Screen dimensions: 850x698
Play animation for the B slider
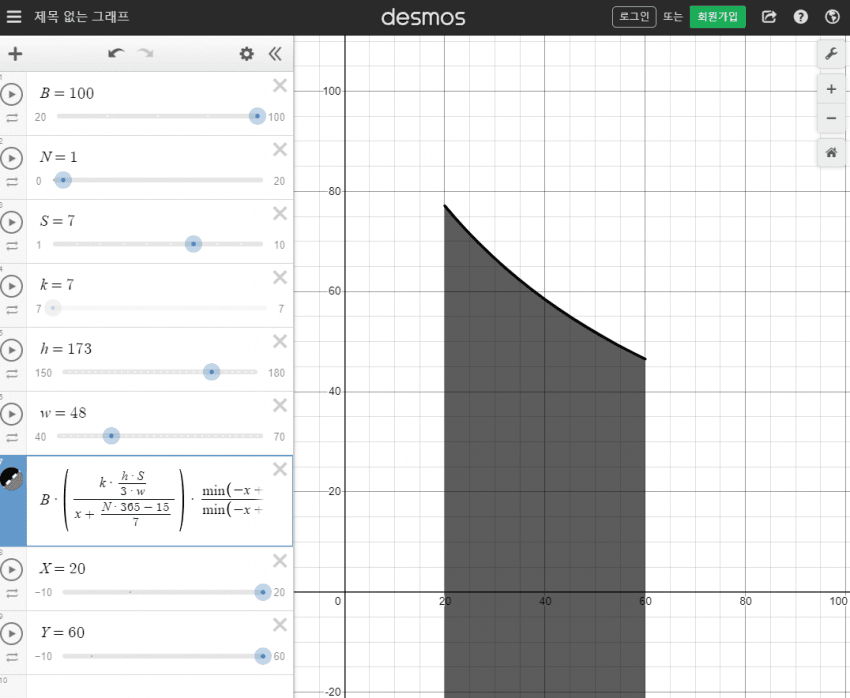point(11,94)
